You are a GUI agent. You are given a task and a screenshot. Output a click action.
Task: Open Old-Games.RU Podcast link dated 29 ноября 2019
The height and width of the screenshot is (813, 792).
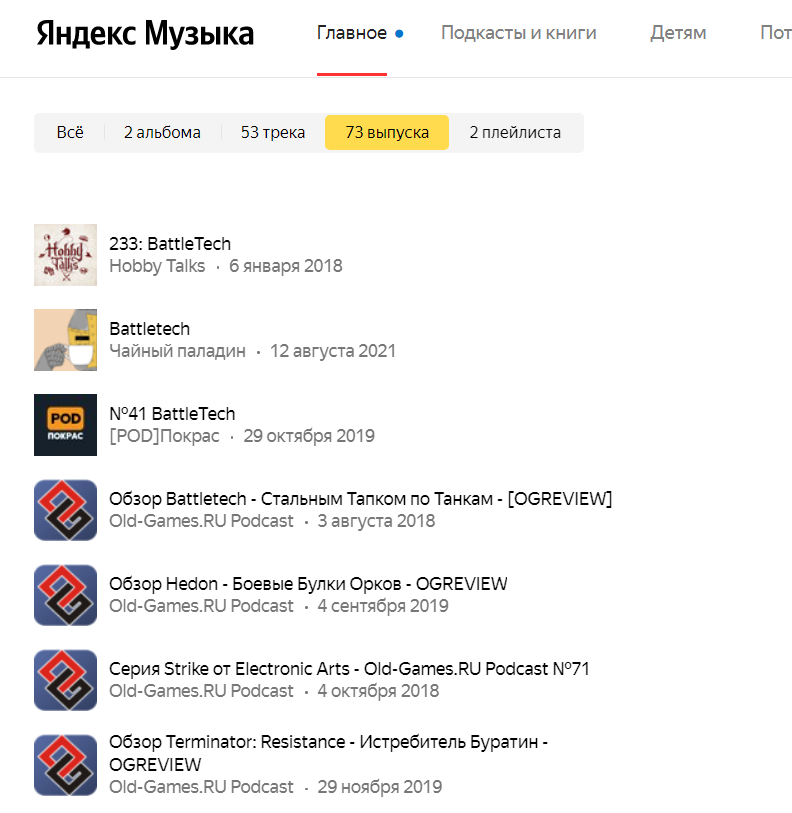coord(201,787)
